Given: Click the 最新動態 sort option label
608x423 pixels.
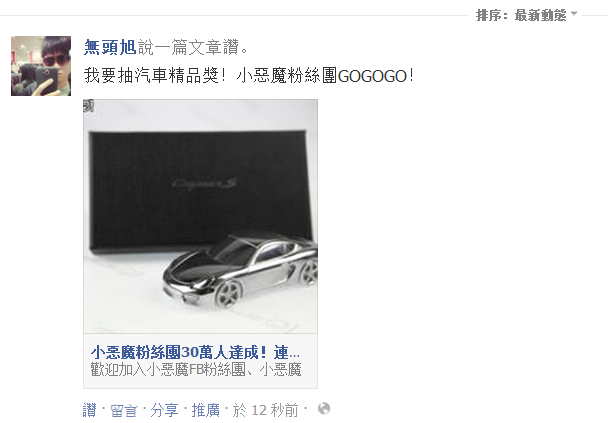Looking at the screenshot, I should pyautogui.click(x=541, y=16).
